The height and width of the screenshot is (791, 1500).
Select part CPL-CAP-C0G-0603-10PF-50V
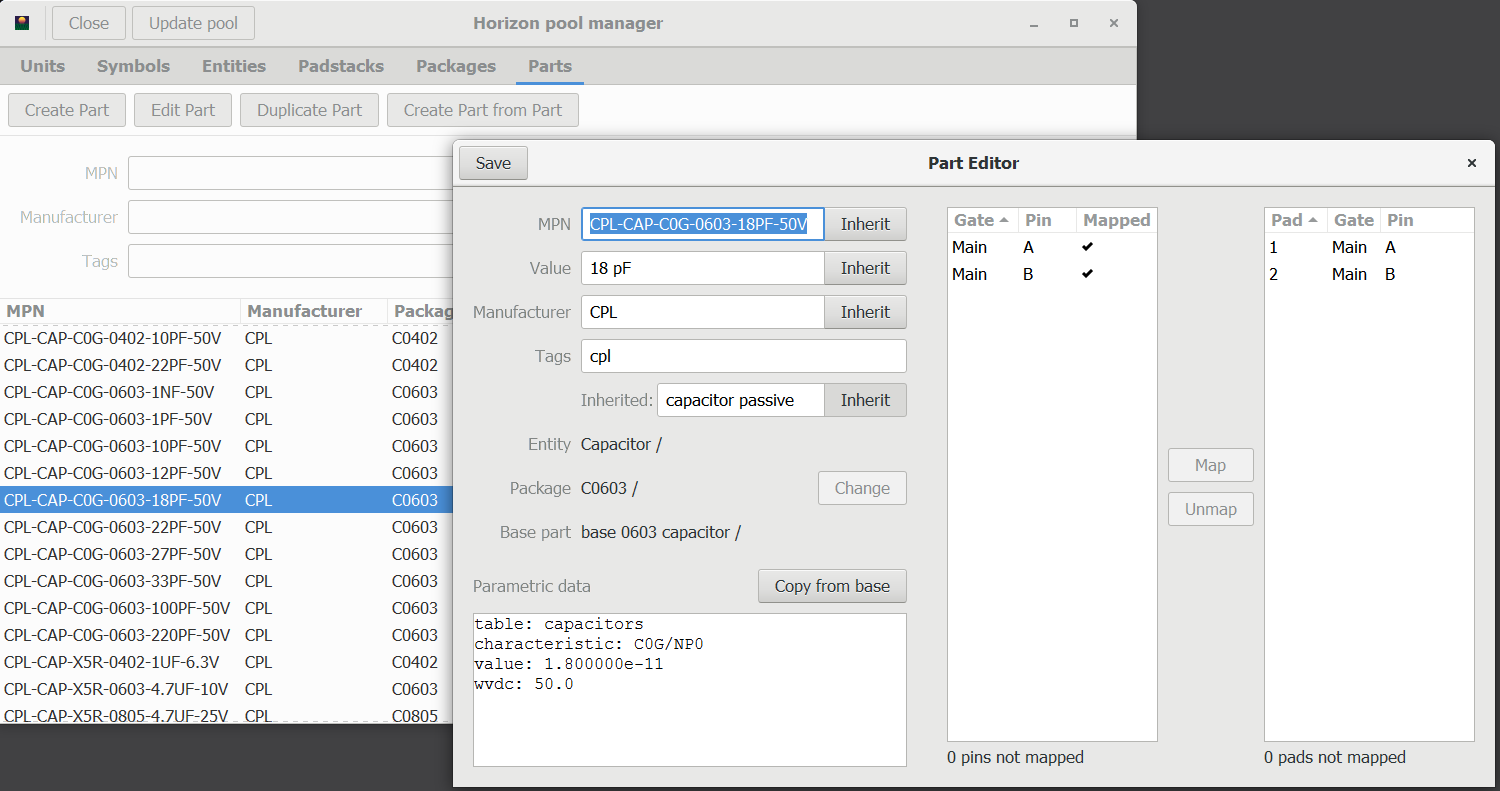(226, 446)
